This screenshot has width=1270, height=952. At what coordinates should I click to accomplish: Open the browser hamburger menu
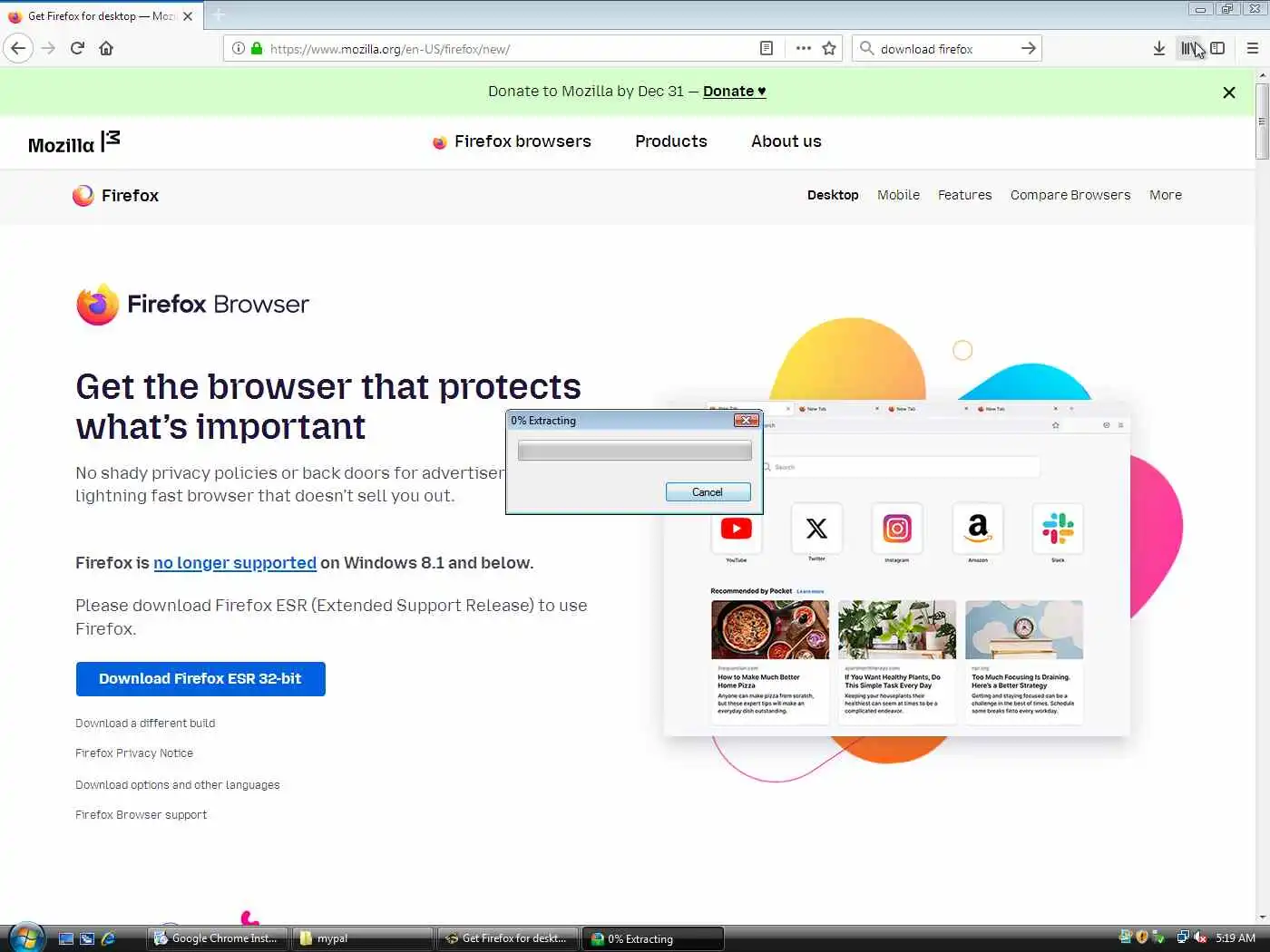(1252, 48)
